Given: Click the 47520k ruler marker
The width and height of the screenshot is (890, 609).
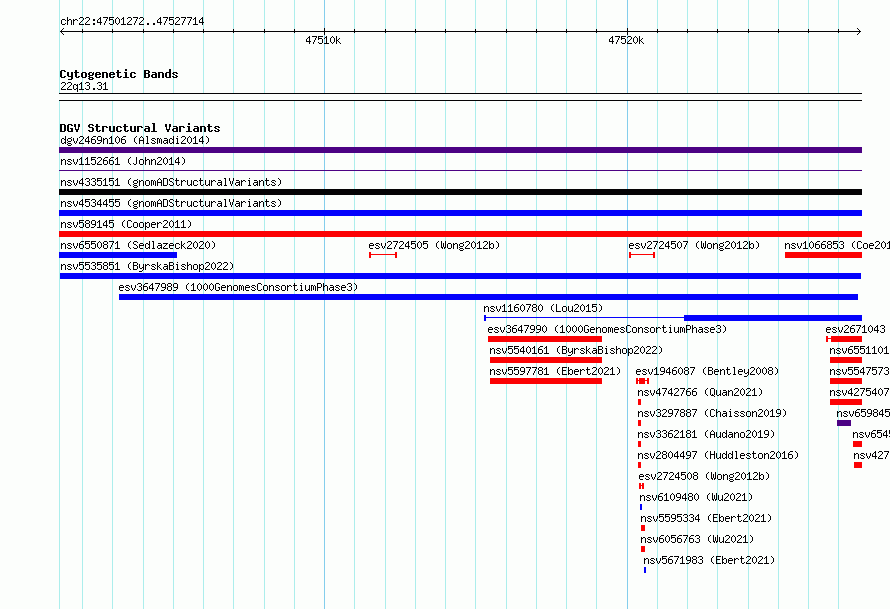Looking at the screenshot, I should pyautogui.click(x=626, y=40).
